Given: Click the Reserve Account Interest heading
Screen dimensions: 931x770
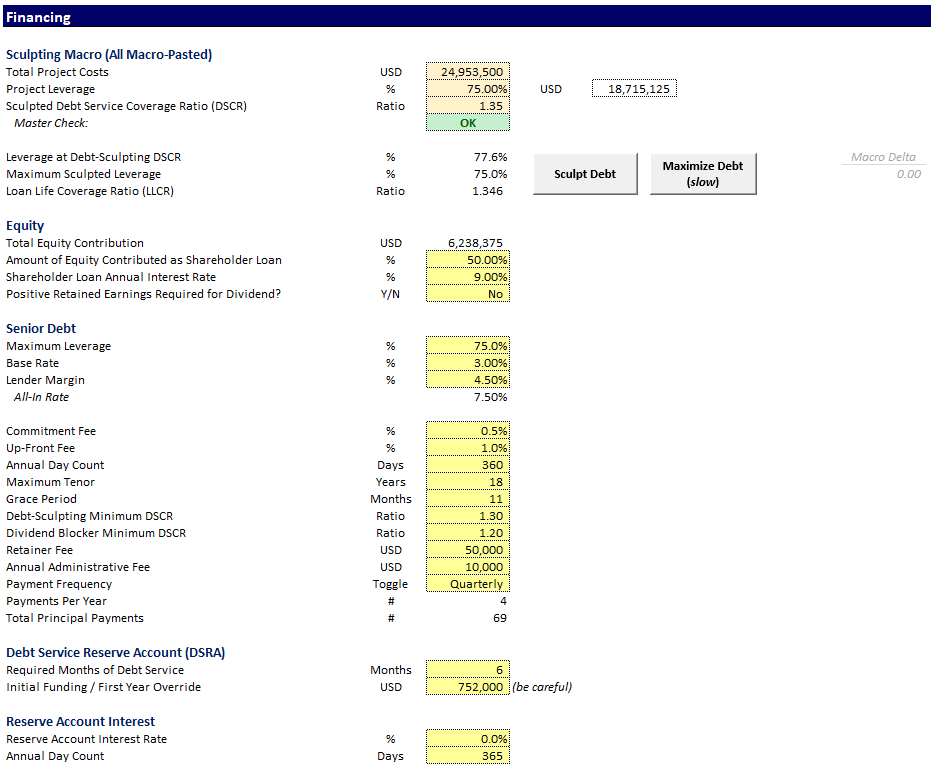Looking at the screenshot, I should pos(80,721).
